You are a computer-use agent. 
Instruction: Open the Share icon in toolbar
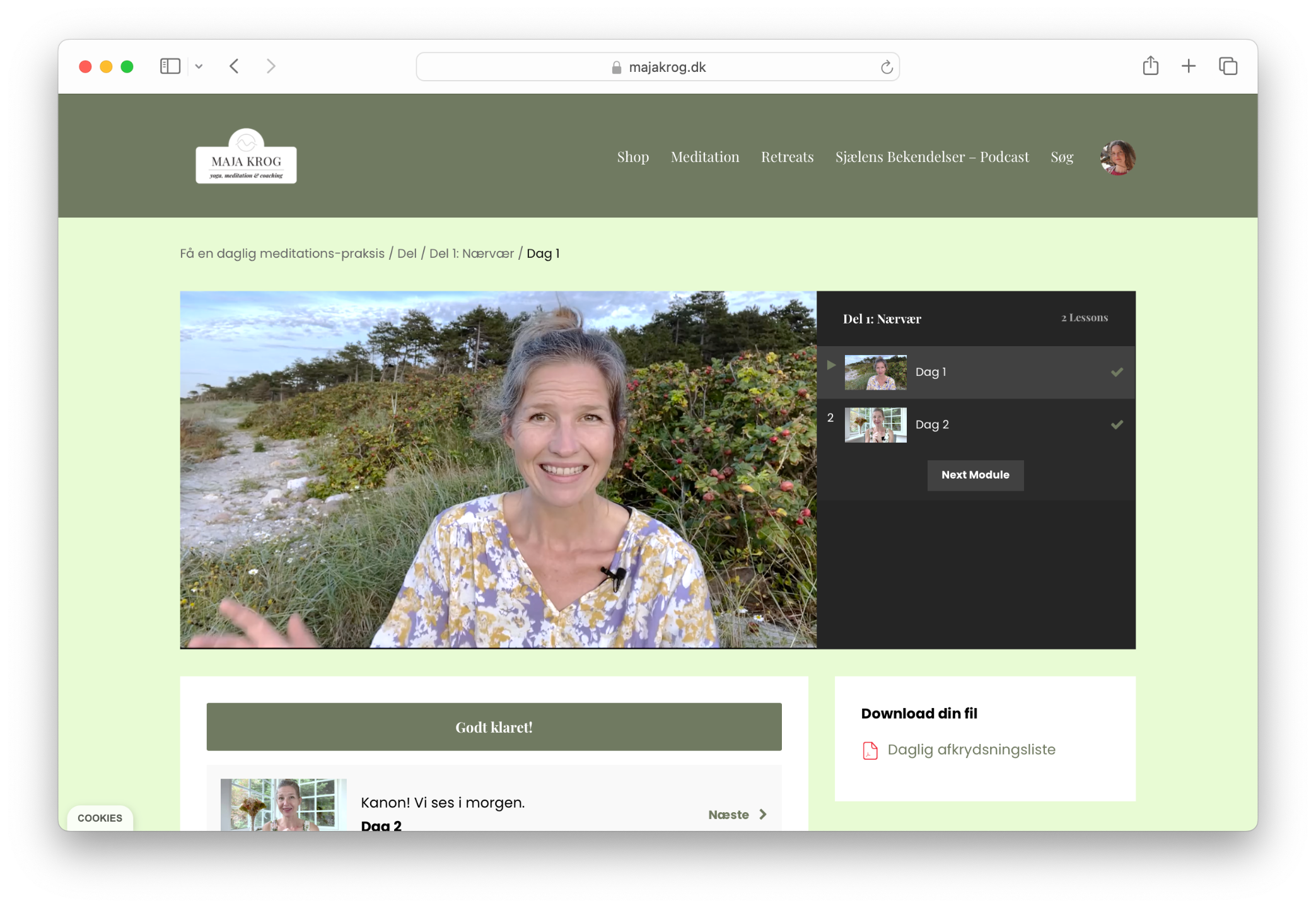click(1150, 66)
